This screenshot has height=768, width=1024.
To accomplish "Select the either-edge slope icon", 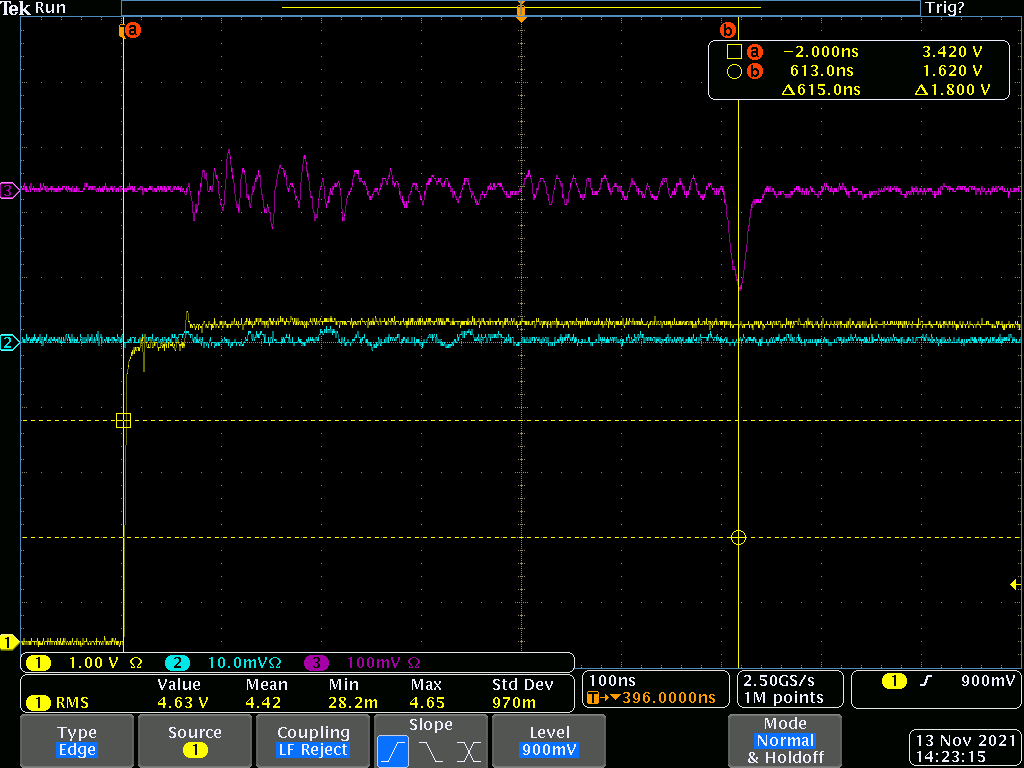I will [469, 750].
